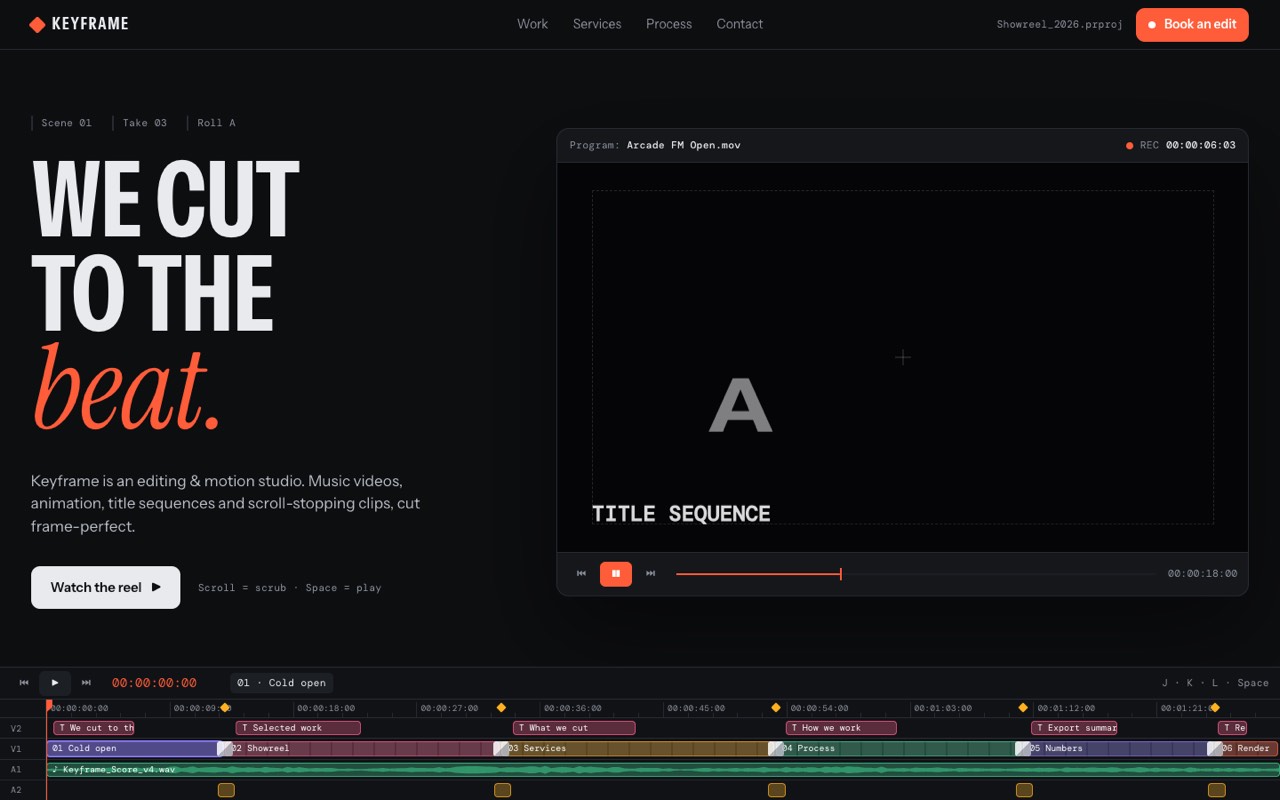This screenshot has width=1280, height=800.
Task: Select the 'Selected work' title clip on V2
Action: [x=298, y=728]
